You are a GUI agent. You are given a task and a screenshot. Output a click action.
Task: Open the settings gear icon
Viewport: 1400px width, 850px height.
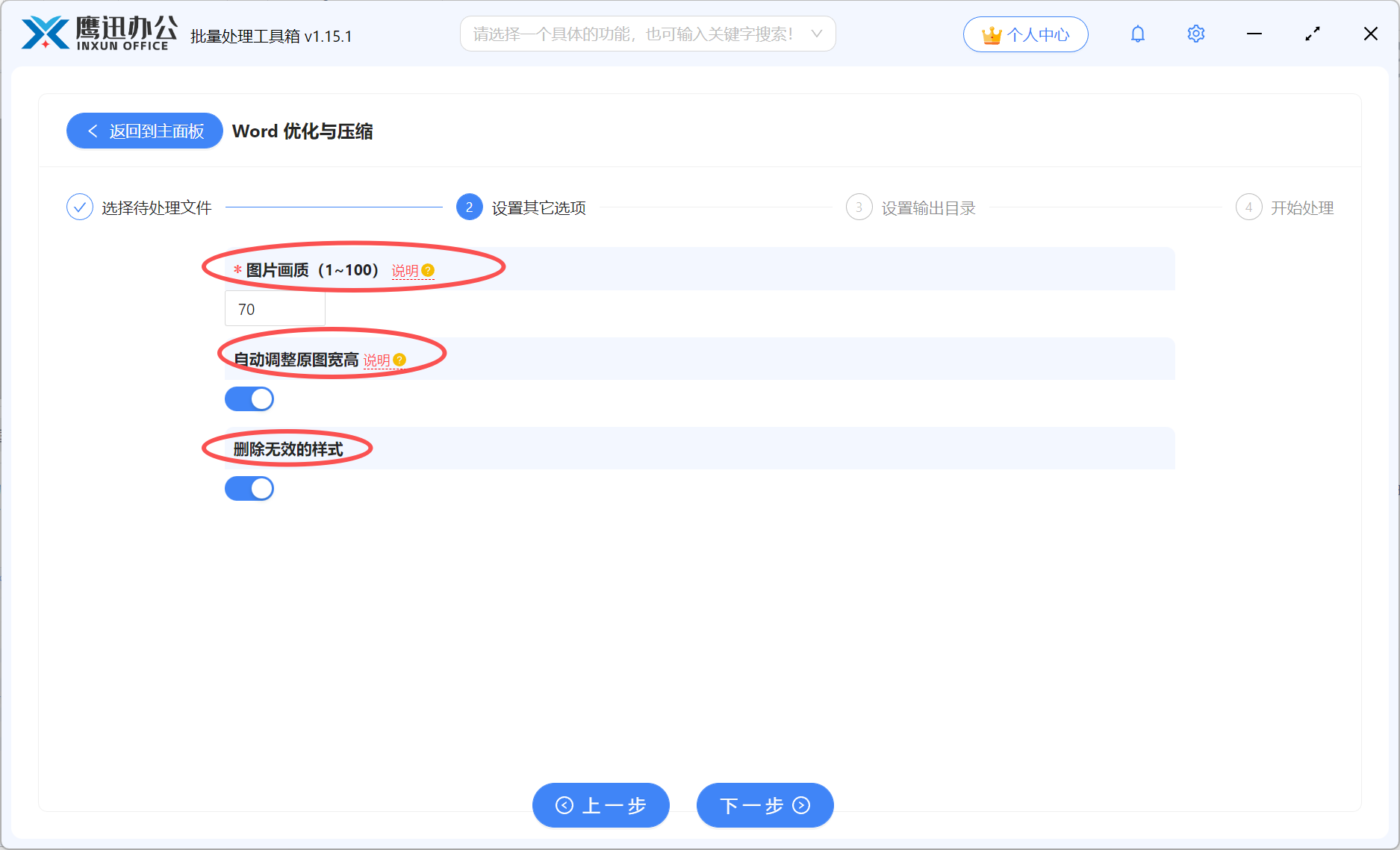coord(1195,34)
